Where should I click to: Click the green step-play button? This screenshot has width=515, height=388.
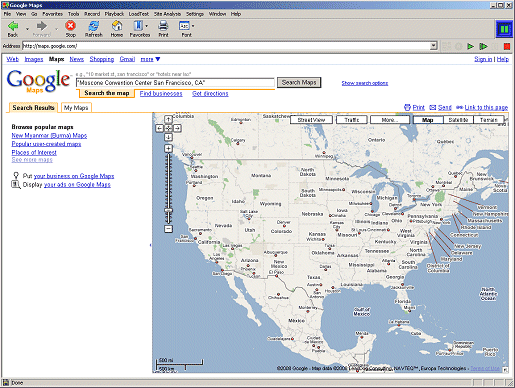pos(483,46)
